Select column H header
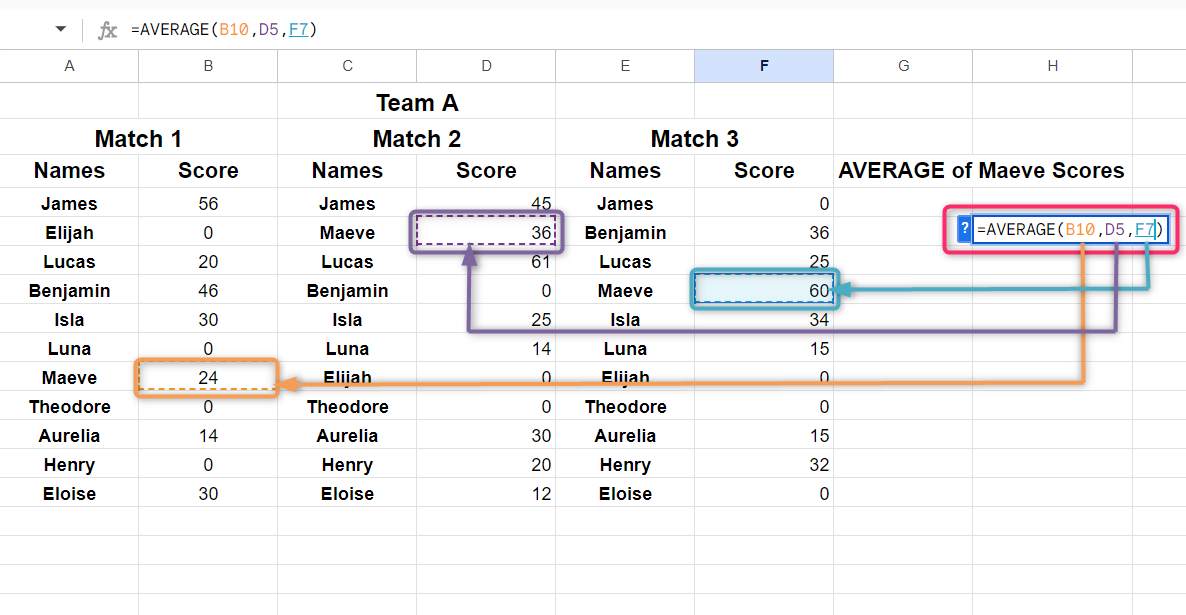The height and width of the screenshot is (615, 1186). click(1052, 67)
